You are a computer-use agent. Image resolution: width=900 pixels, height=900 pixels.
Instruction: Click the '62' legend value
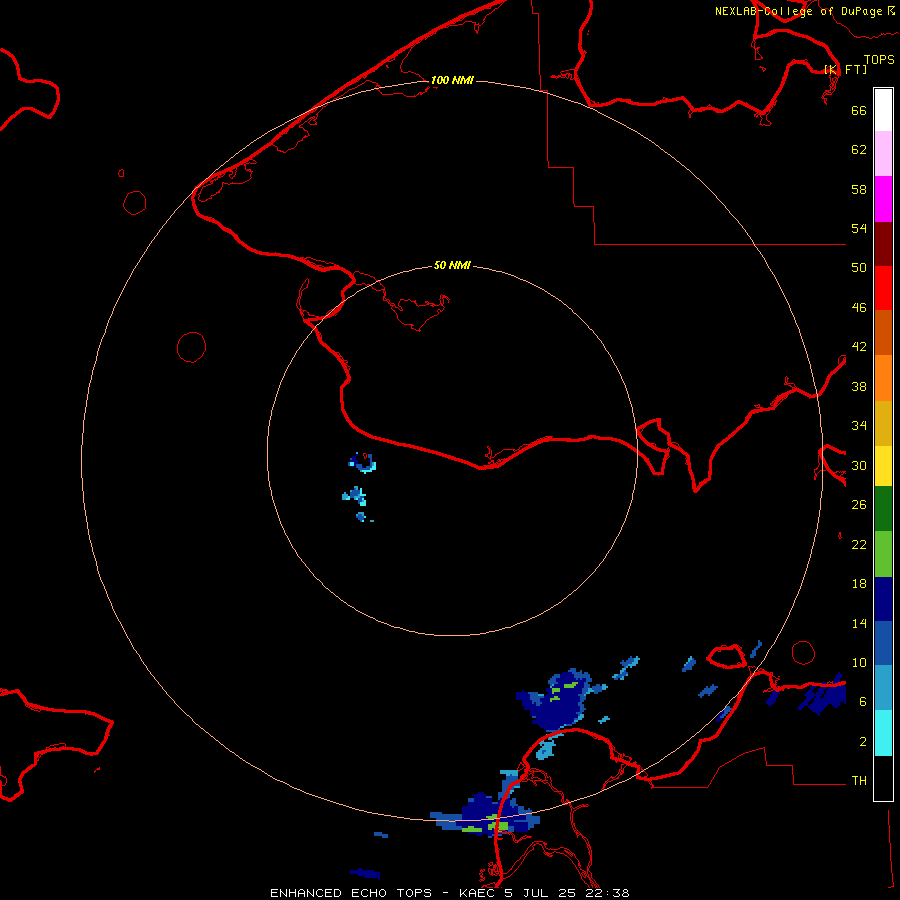(859, 150)
